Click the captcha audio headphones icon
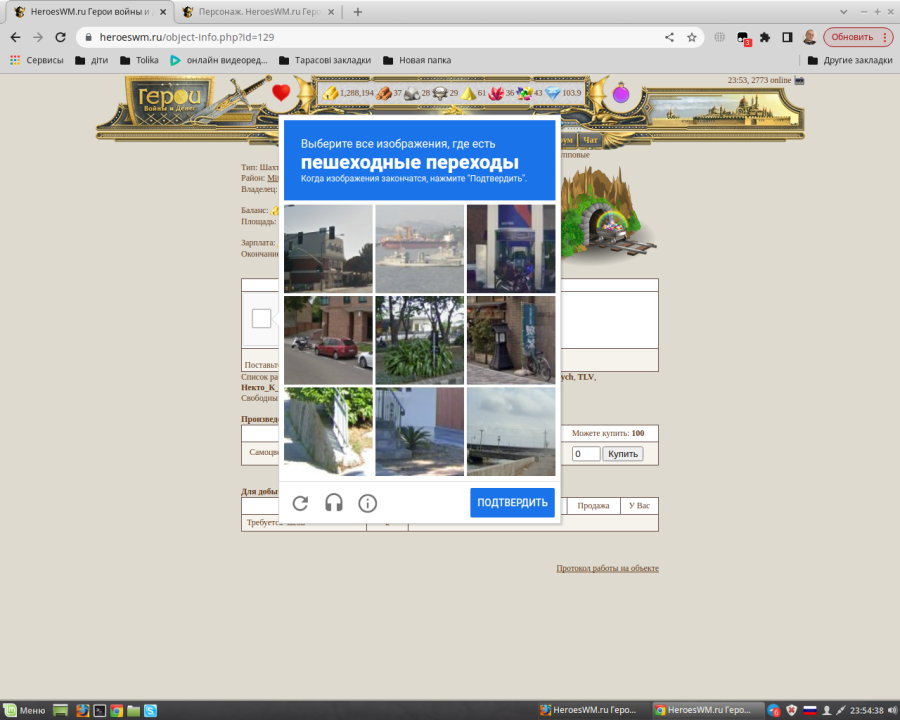The image size is (900, 720). point(333,503)
